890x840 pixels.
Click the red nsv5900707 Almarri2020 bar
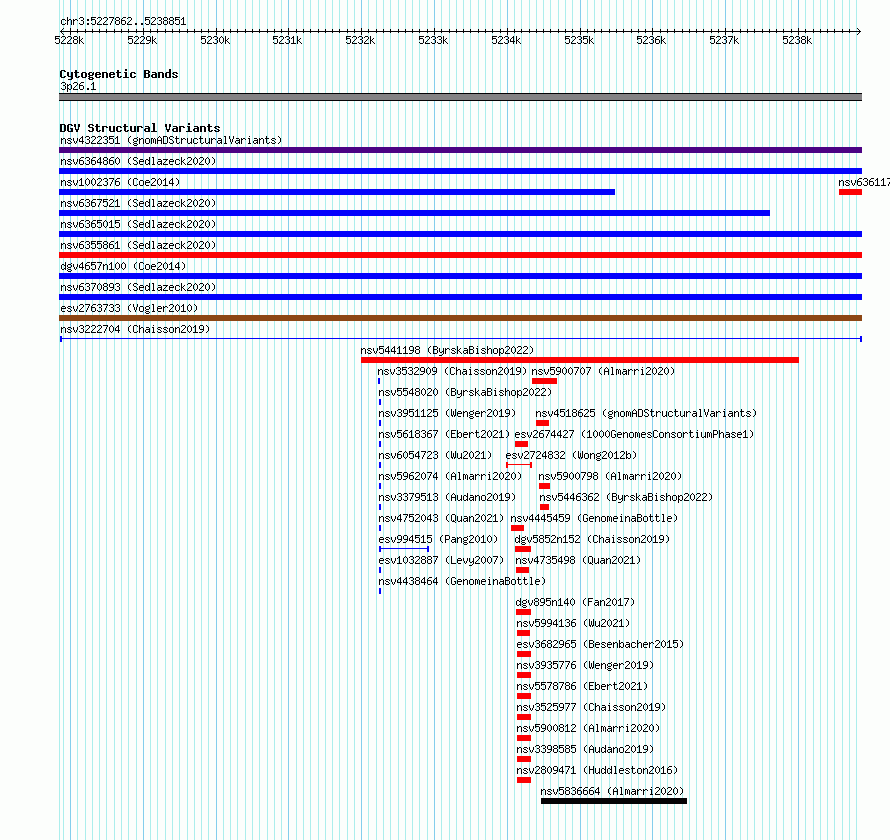pyautogui.click(x=544, y=381)
